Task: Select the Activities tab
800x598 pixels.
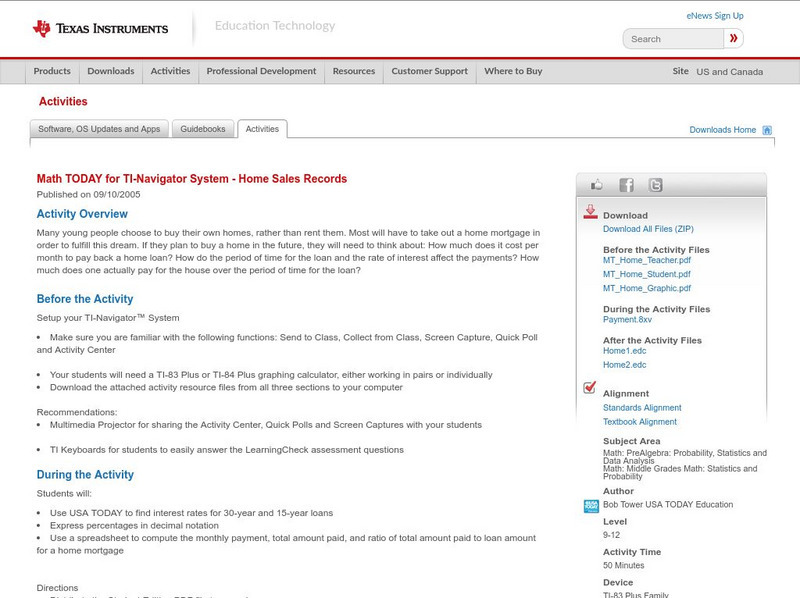Action: coord(262,129)
